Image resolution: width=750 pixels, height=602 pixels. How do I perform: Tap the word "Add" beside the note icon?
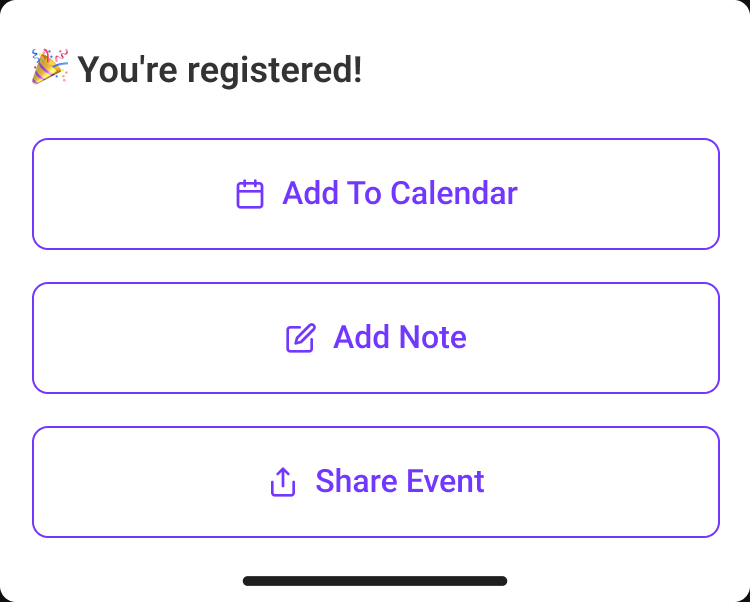pyautogui.click(x=362, y=337)
